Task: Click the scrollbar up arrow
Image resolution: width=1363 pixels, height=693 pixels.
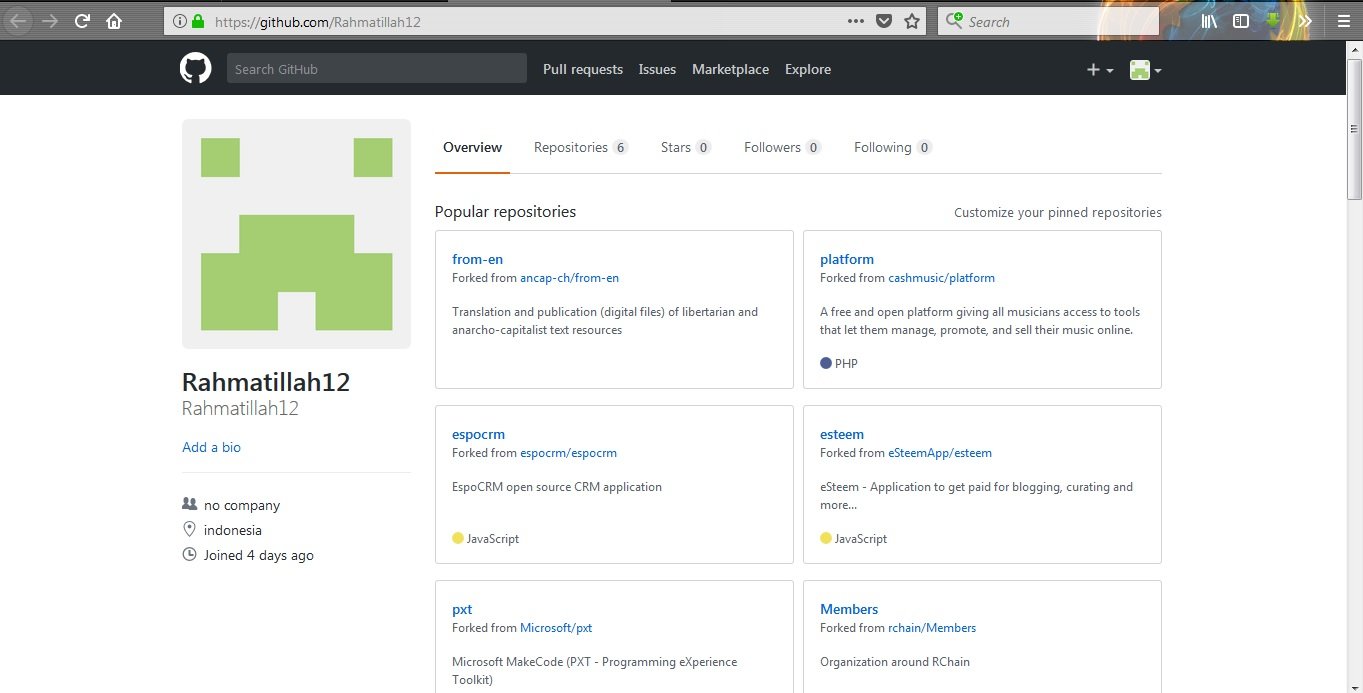Action: [x=1354, y=50]
